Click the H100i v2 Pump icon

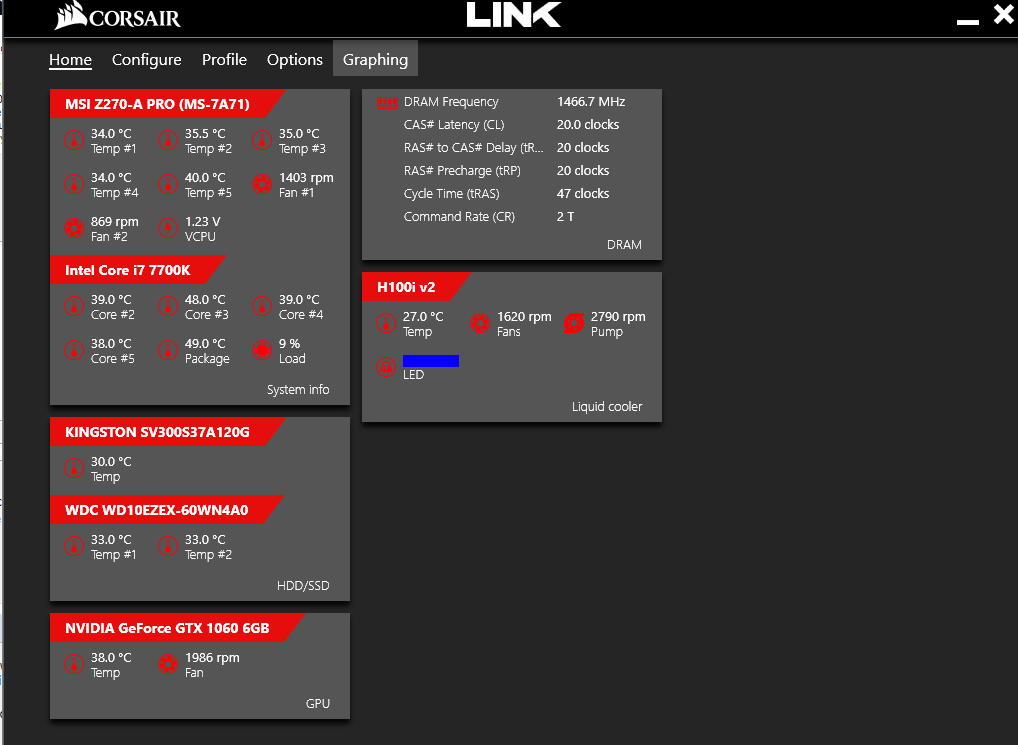pyautogui.click(x=574, y=323)
